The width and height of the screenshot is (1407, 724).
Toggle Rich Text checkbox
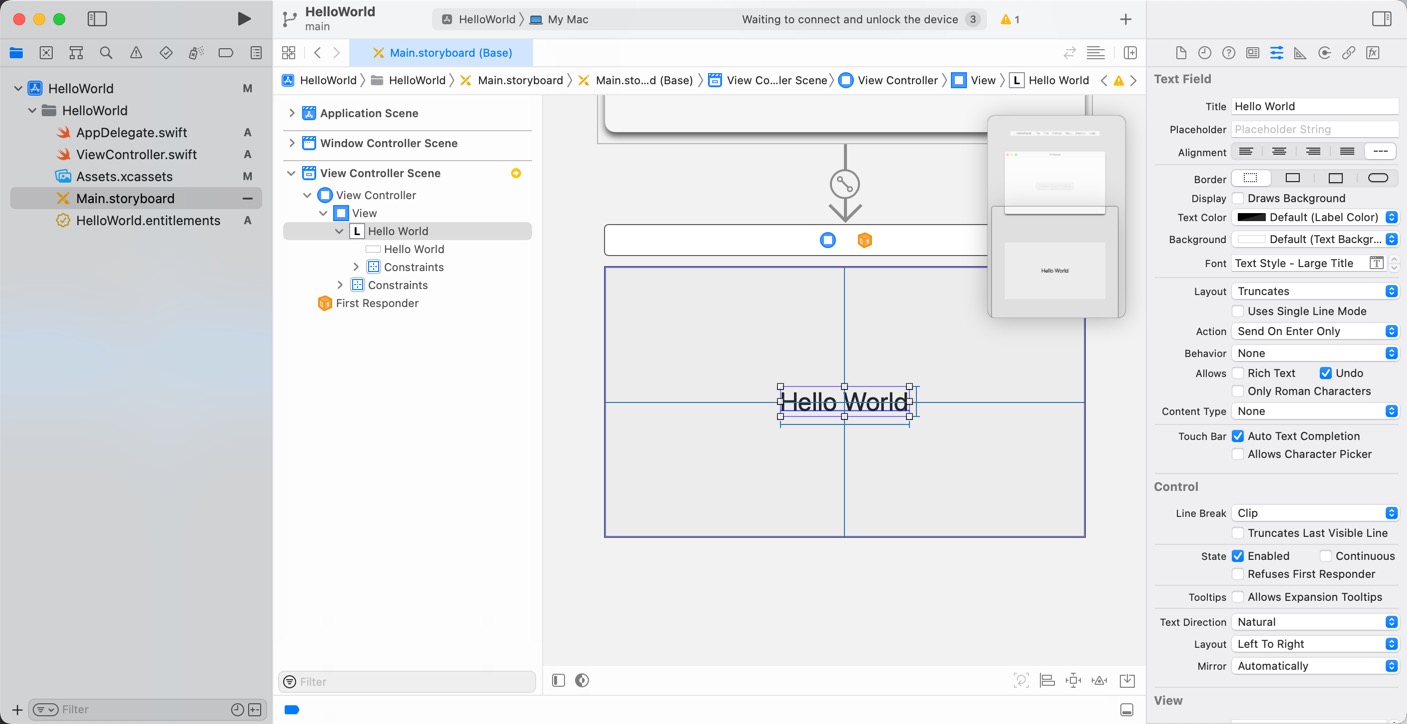tap(1238, 373)
